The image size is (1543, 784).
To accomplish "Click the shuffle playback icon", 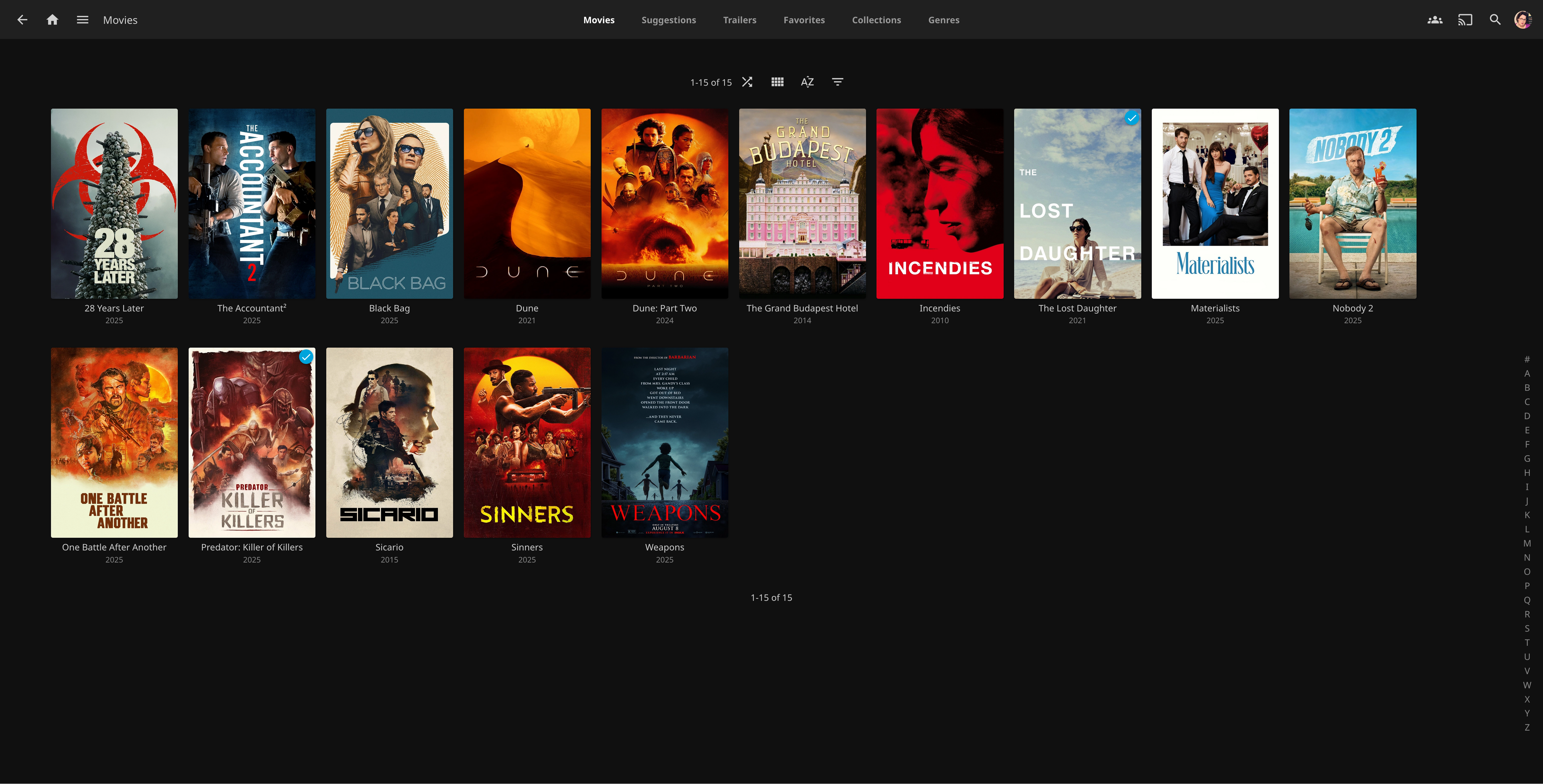I will click(747, 82).
